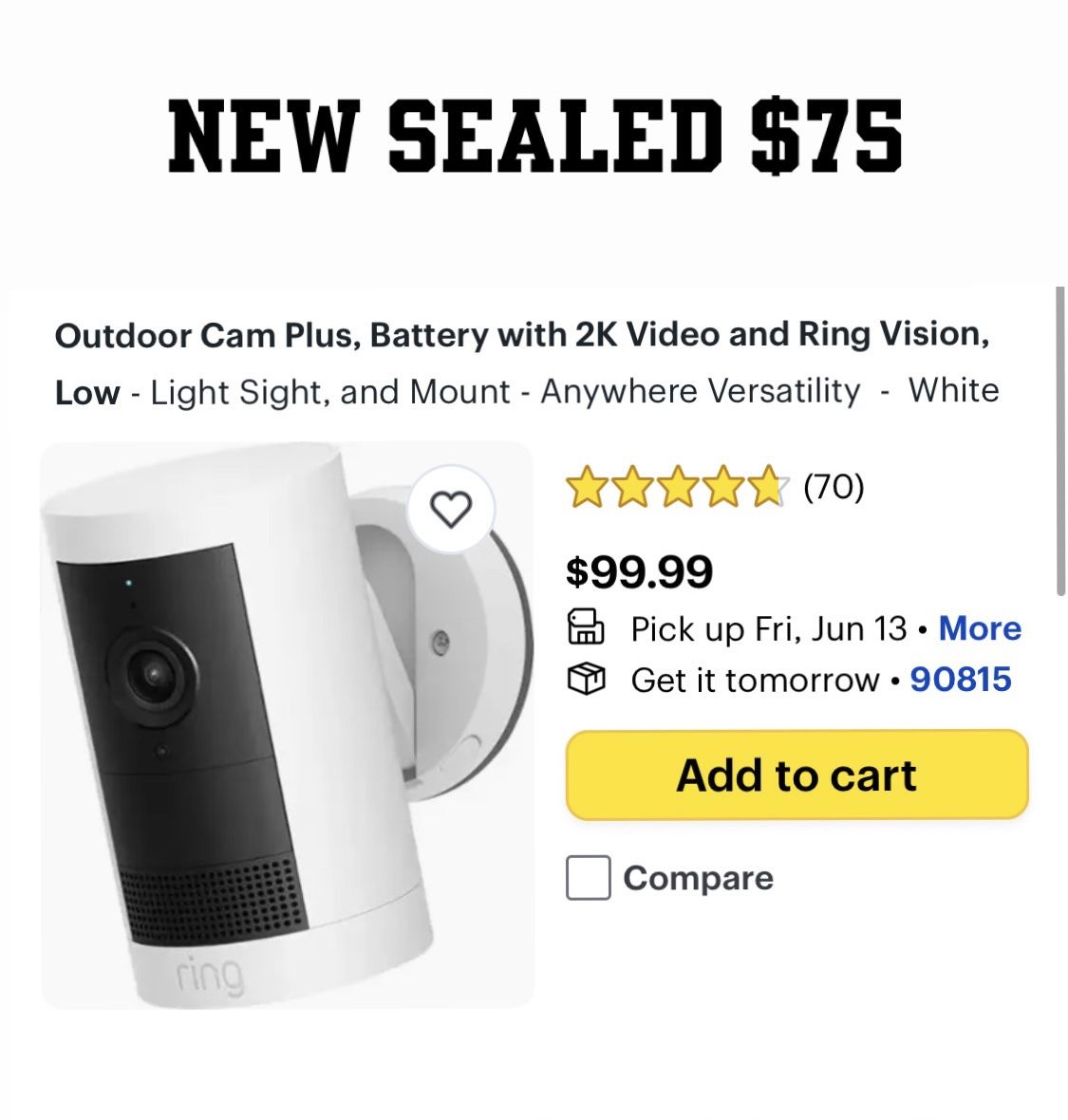Click the store pickup icon
This screenshot has width=1068, height=1120.
coord(585,627)
